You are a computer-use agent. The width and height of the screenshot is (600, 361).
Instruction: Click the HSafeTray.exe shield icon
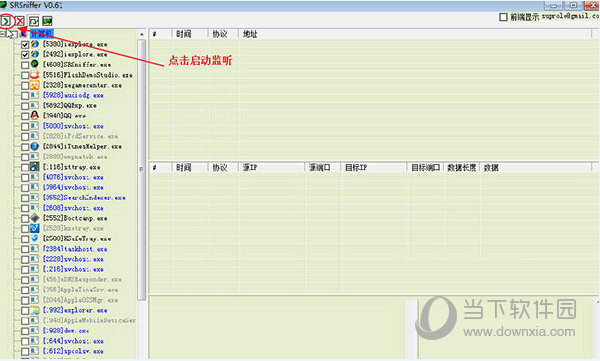[35, 238]
